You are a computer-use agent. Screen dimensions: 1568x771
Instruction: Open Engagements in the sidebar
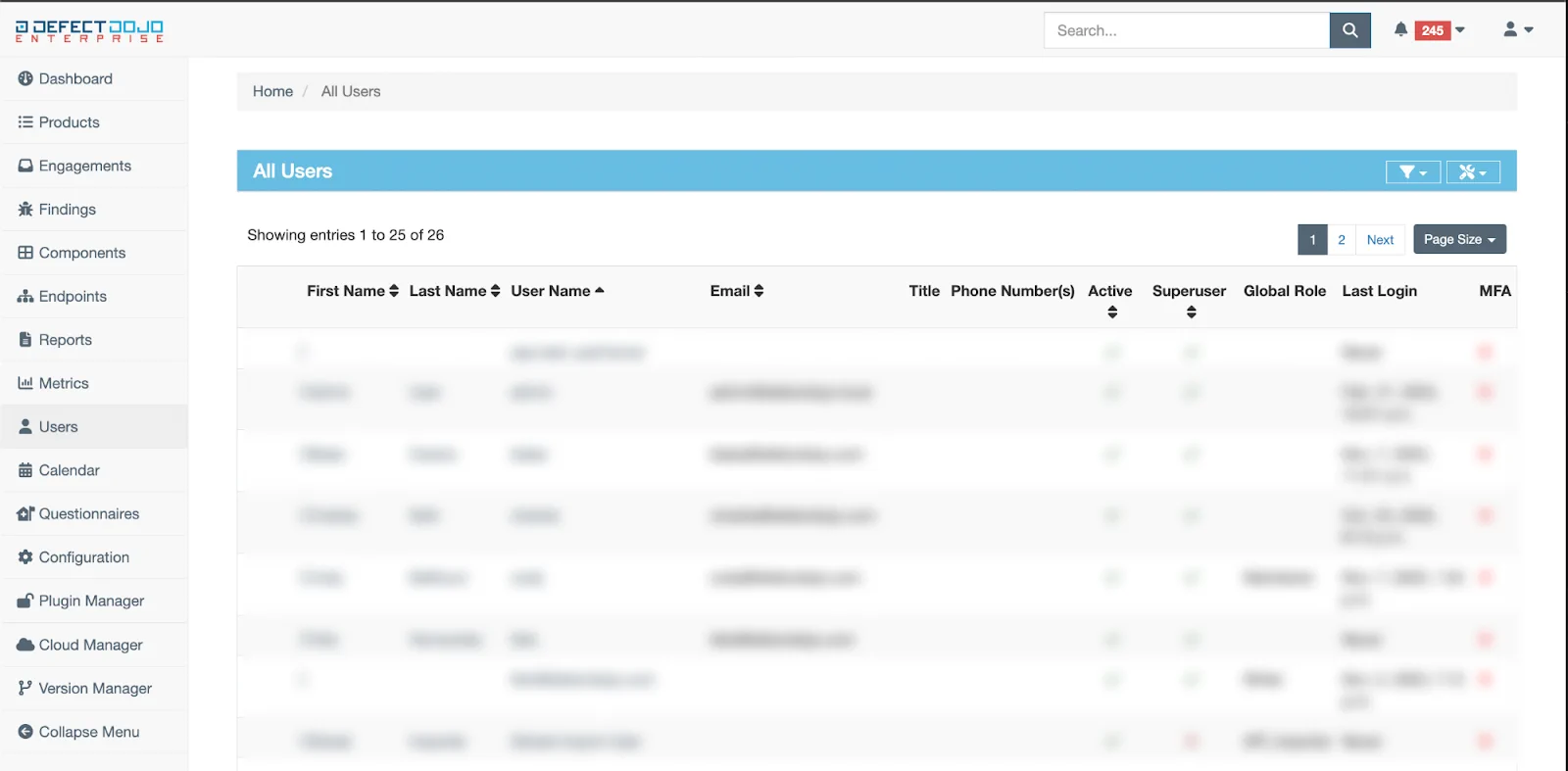coord(84,167)
